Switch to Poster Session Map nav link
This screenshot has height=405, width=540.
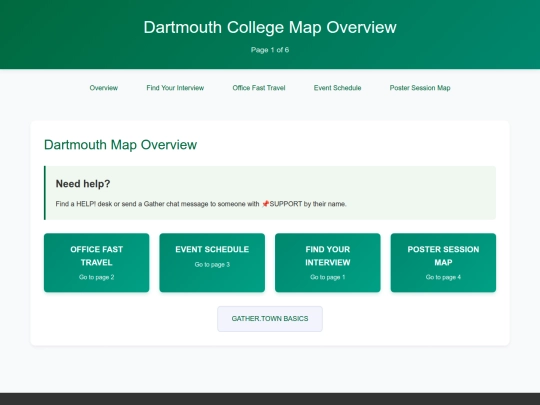[420, 88]
